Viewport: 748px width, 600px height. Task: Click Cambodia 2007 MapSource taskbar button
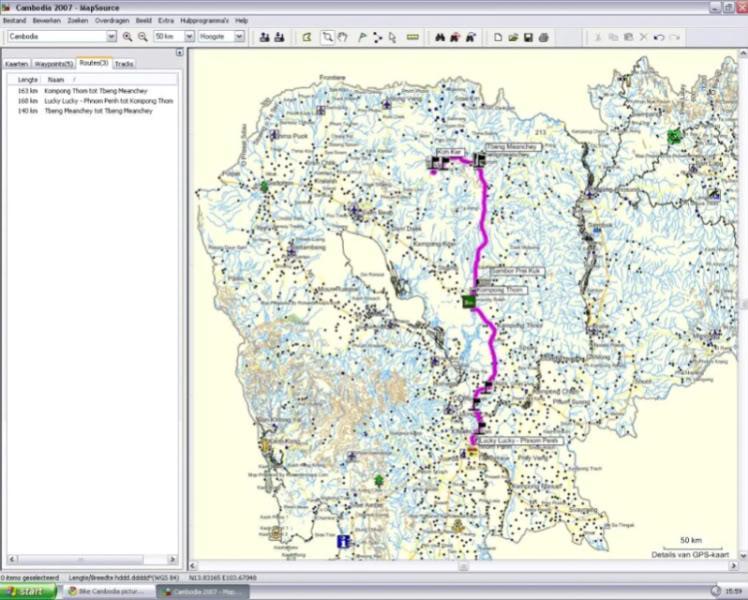click(203, 591)
